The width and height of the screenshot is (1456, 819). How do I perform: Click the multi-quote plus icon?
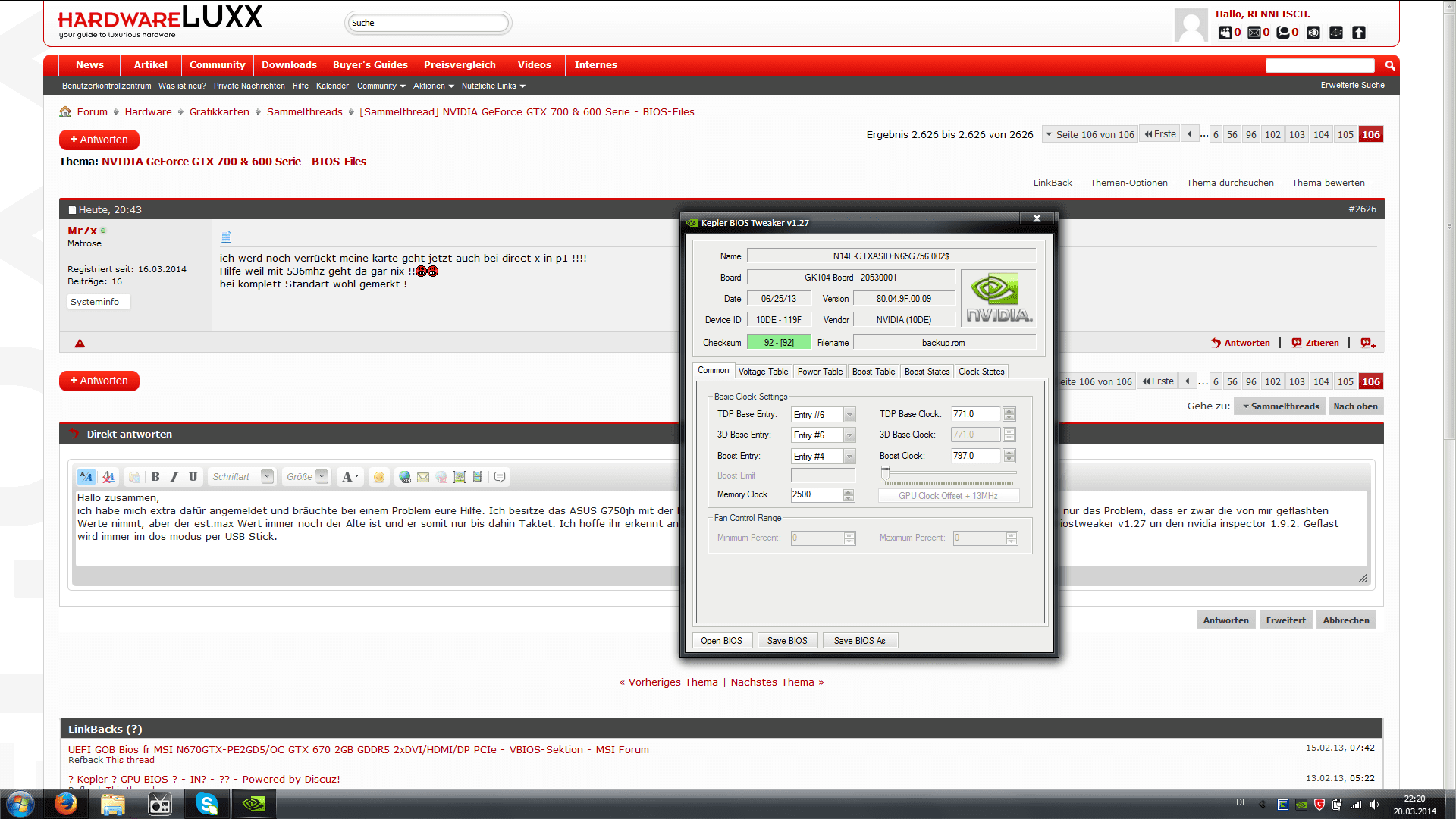pos(1368,343)
